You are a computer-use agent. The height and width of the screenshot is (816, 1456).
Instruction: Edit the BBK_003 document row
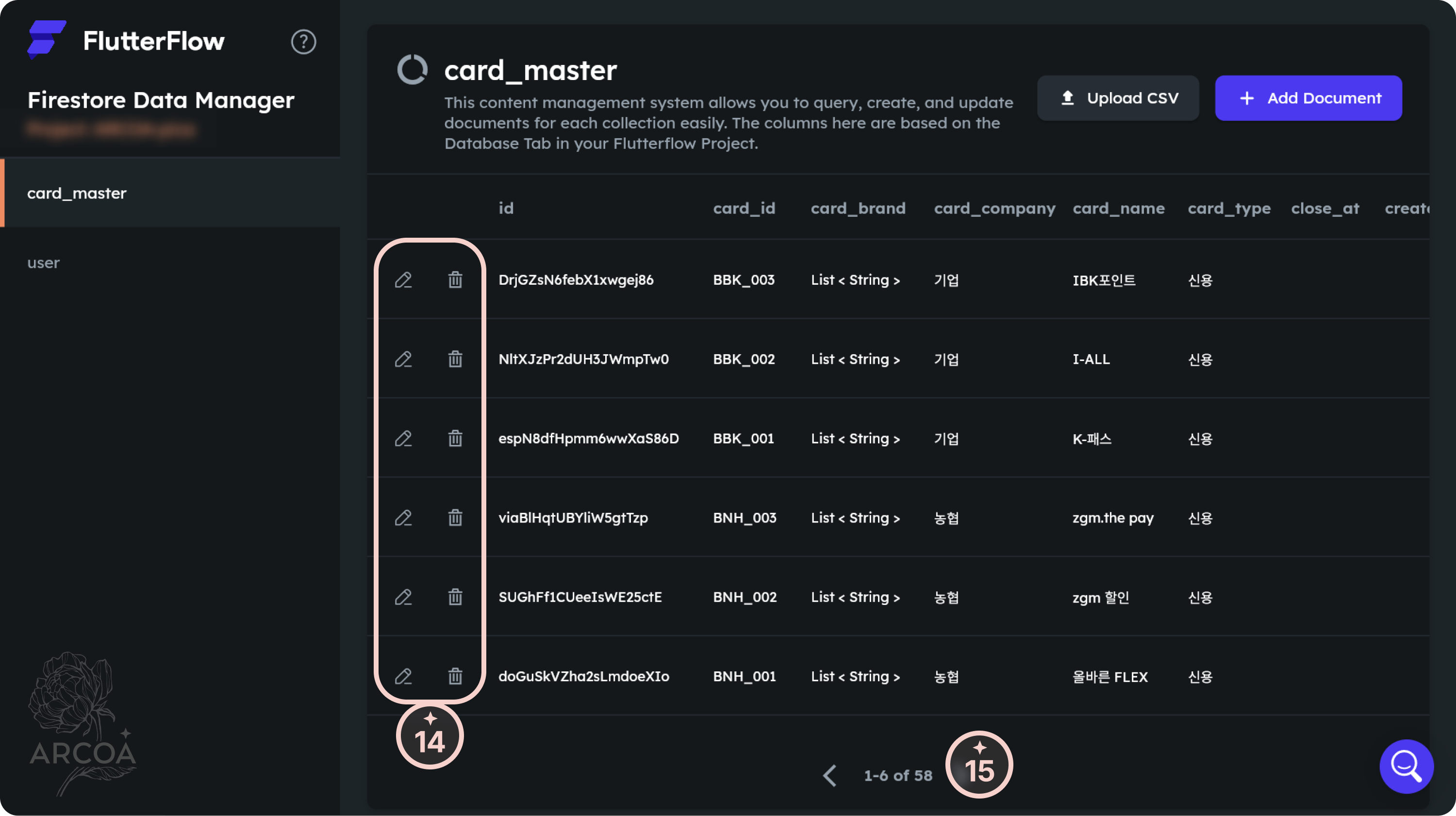[403, 280]
